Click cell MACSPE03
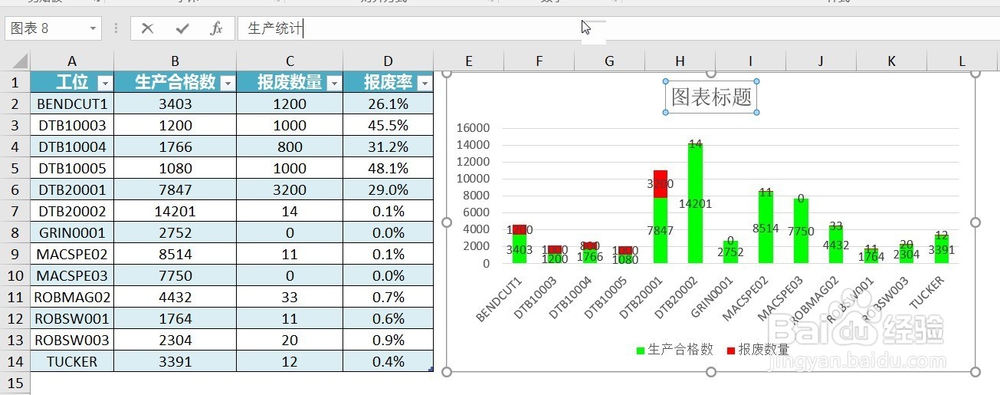1000x395 pixels. (72, 276)
